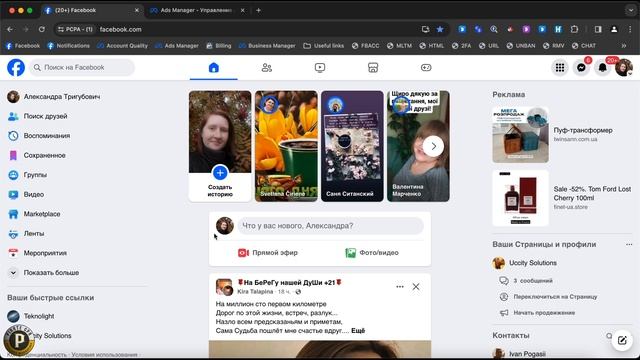This screenshot has height=360, width=640.
Task: Open the 'Business Manager' bookmark
Action: (267, 46)
